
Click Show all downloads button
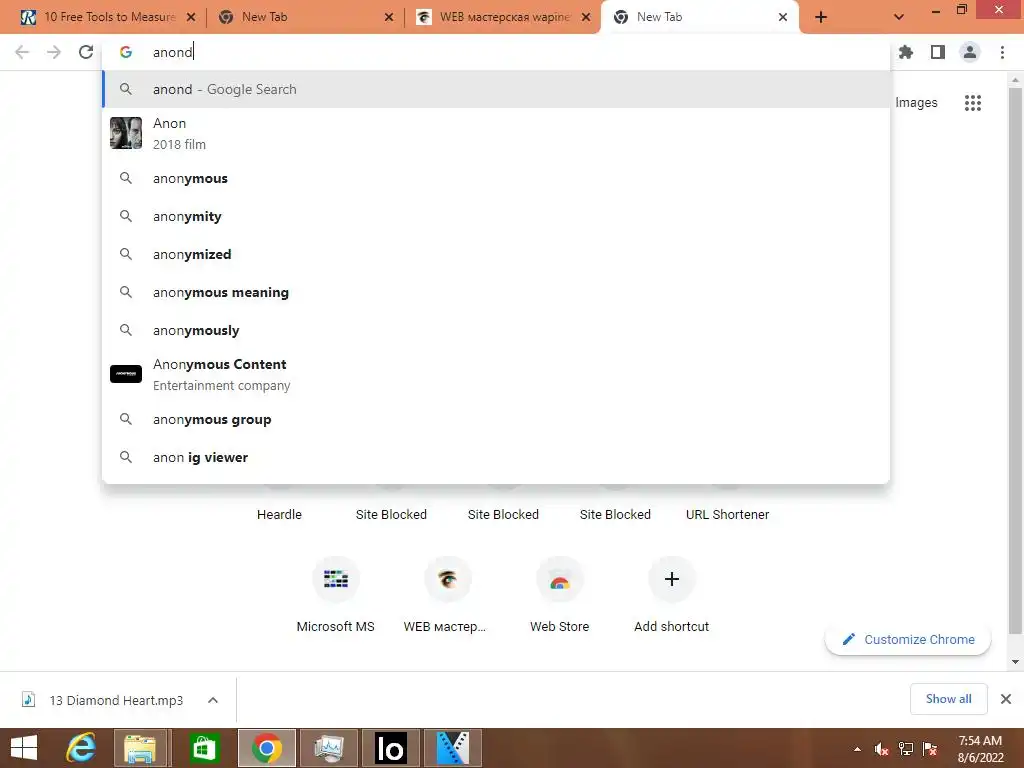(x=948, y=699)
